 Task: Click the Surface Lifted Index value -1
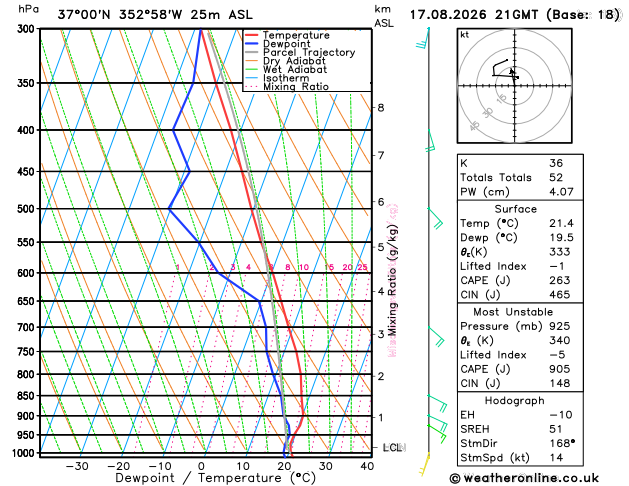[557, 266]
